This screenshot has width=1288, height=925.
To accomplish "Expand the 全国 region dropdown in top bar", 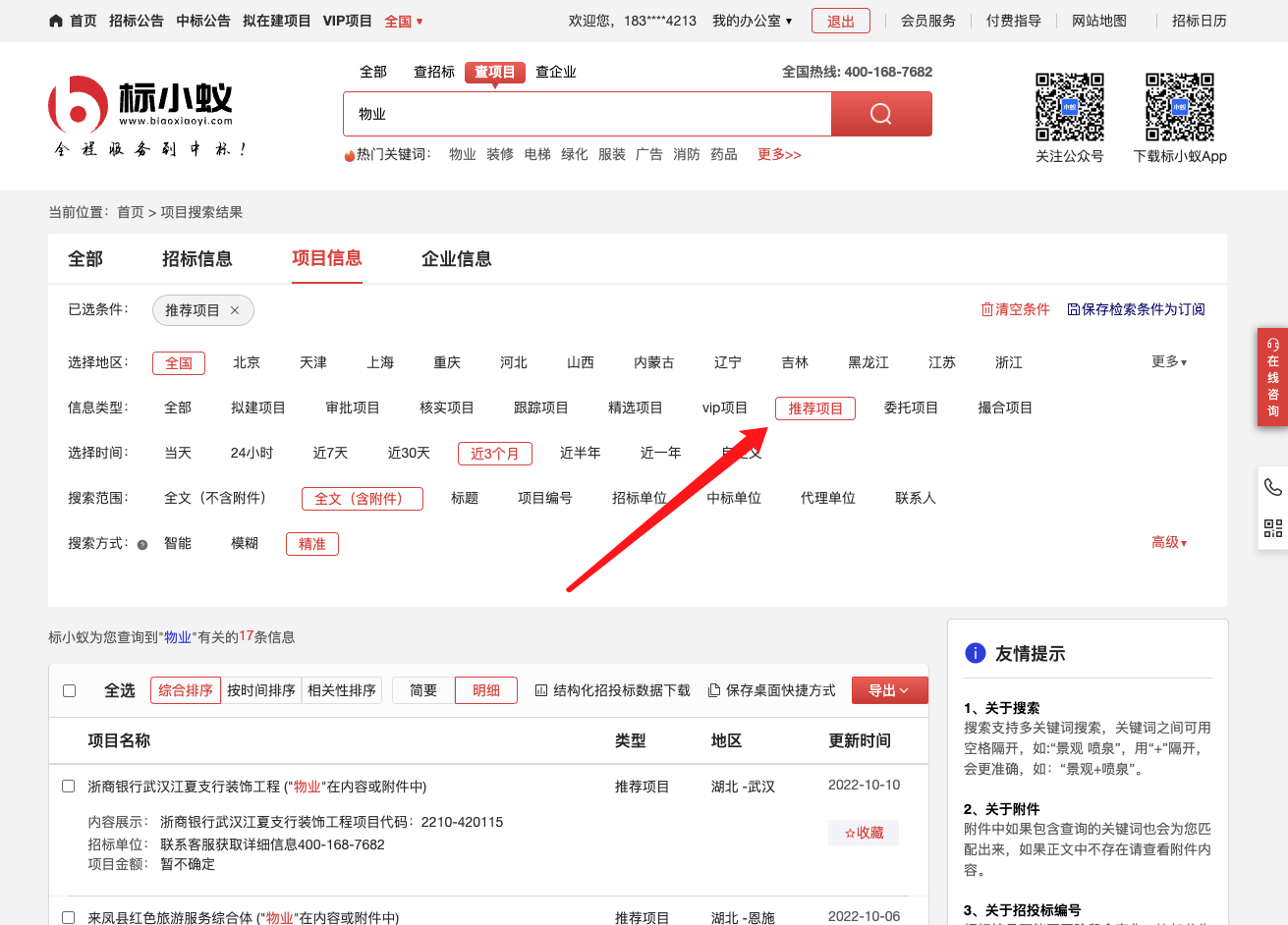I will pos(404,21).
